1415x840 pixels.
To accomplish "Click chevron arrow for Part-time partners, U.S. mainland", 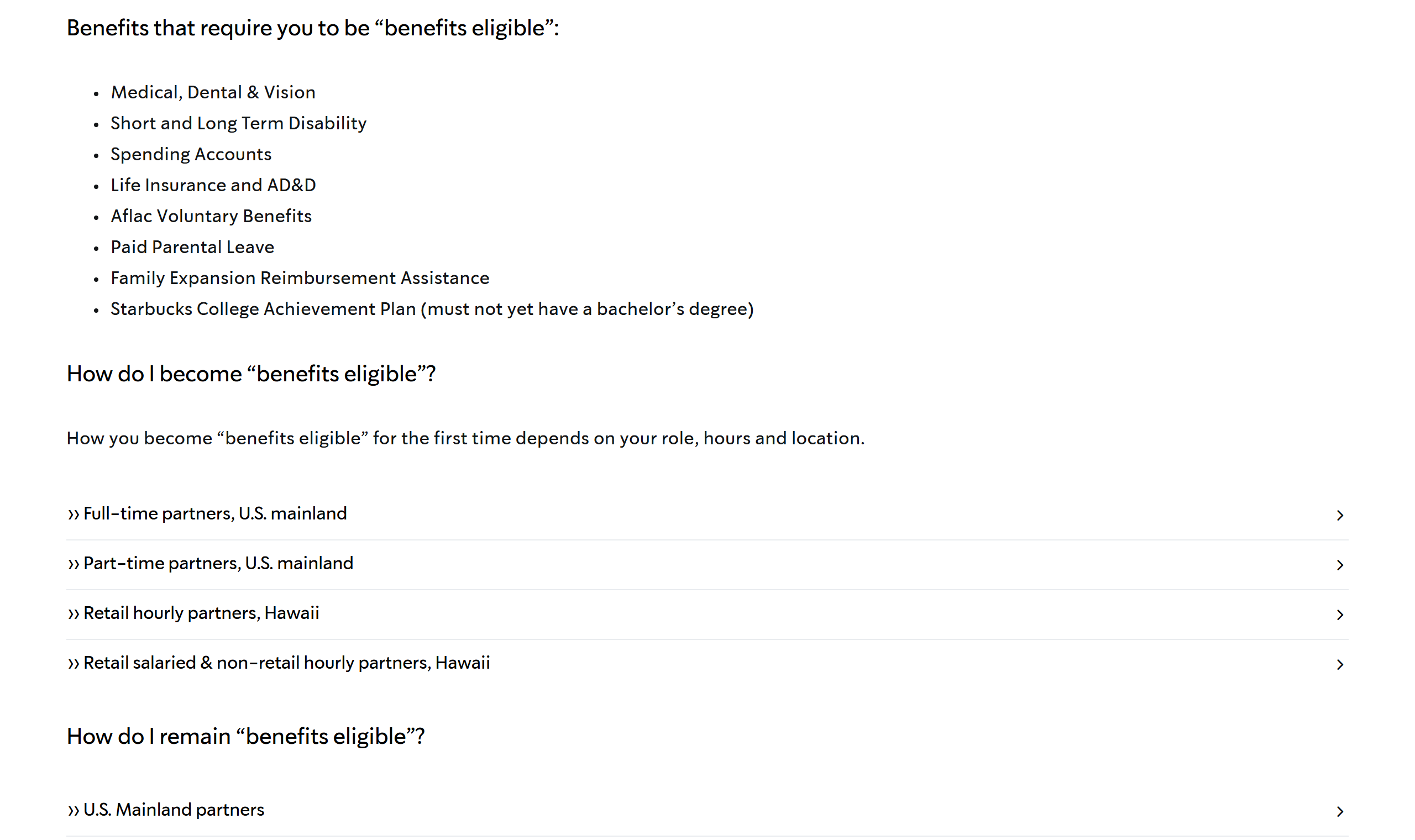I will (1339, 565).
